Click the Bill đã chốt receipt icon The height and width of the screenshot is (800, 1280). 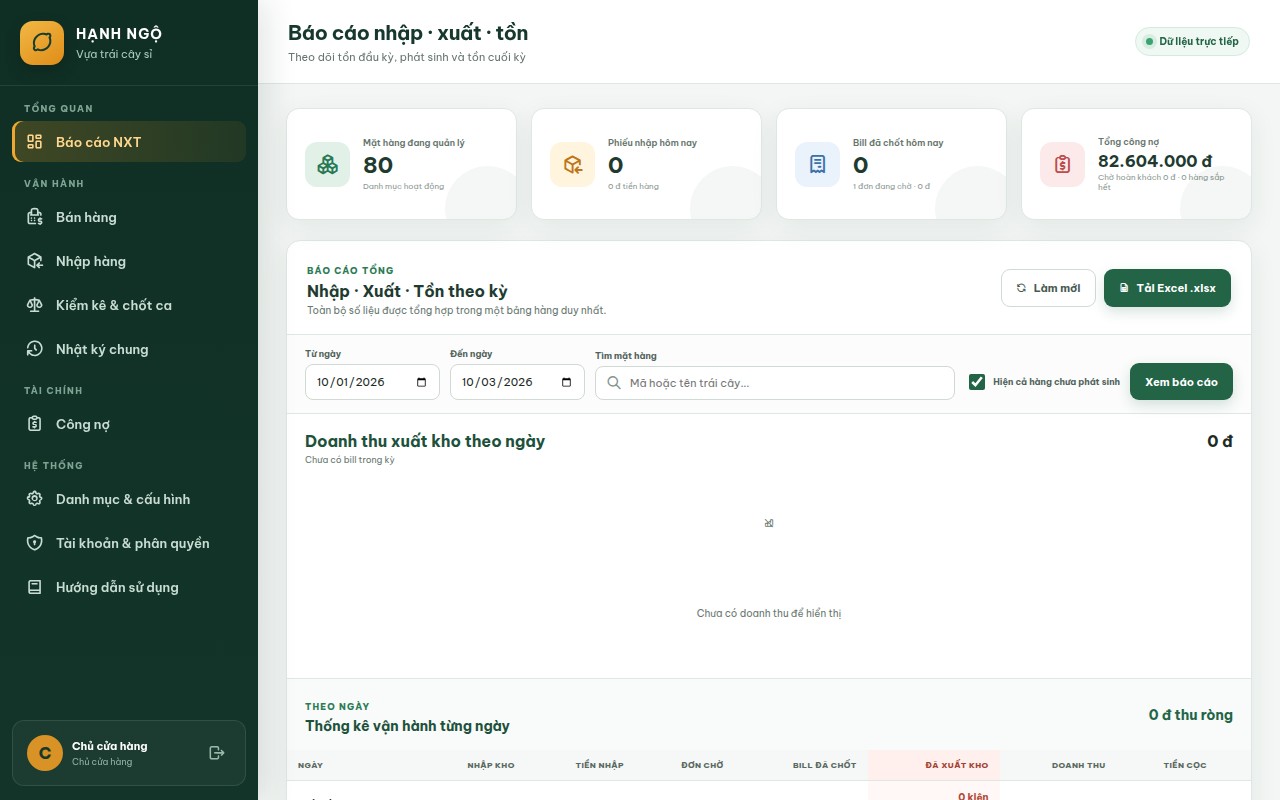click(x=817, y=164)
